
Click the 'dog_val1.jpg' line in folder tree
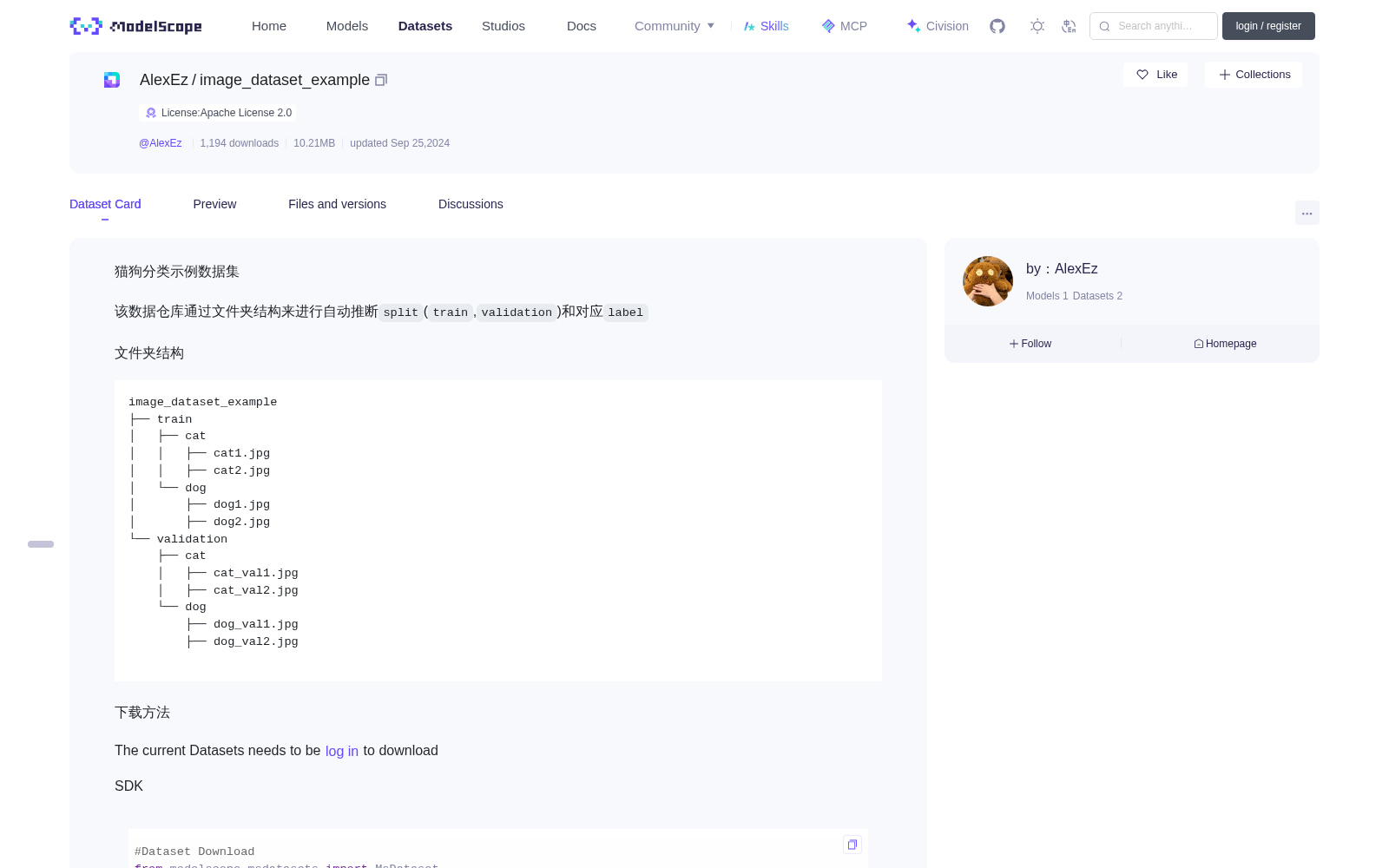coord(256,624)
